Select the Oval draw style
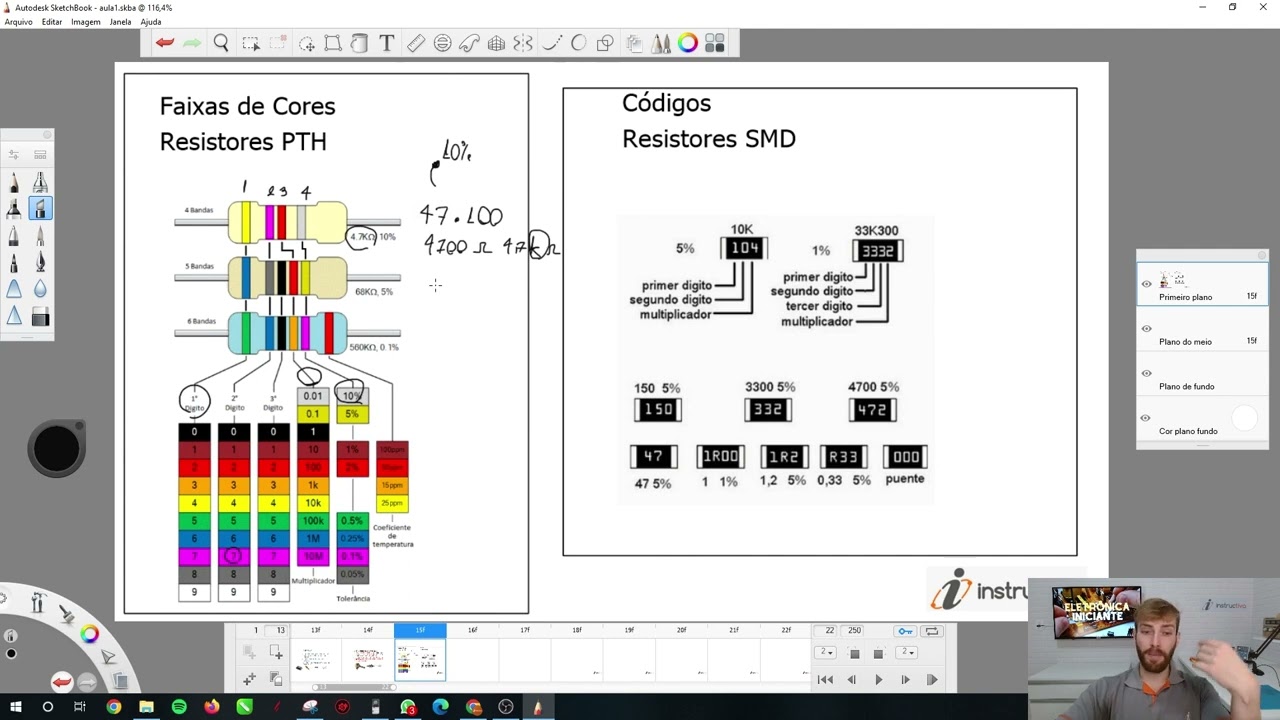The height and width of the screenshot is (720, 1280). coord(578,43)
